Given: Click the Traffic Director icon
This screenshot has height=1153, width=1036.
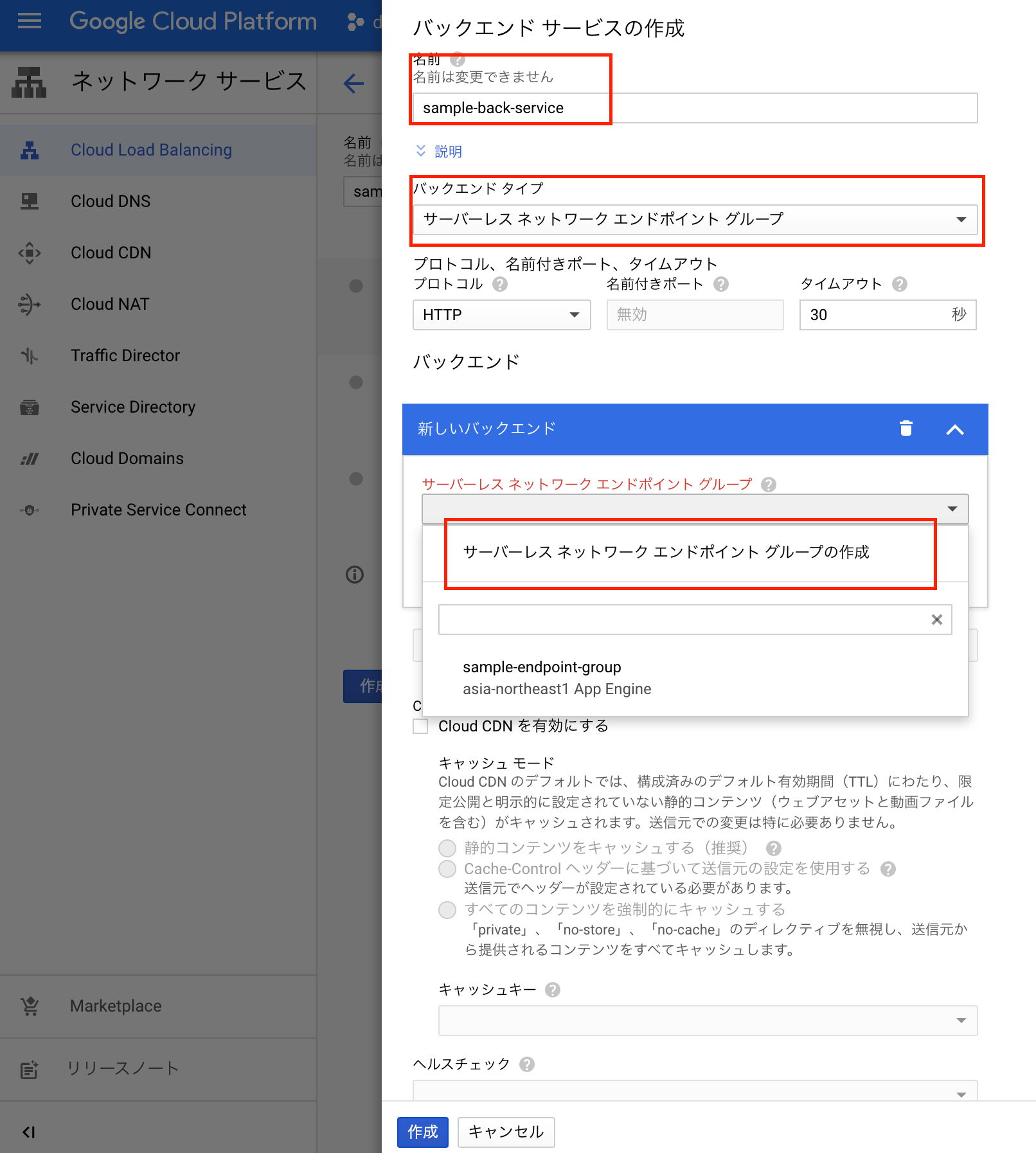Looking at the screenshot, I should point(30,356).
